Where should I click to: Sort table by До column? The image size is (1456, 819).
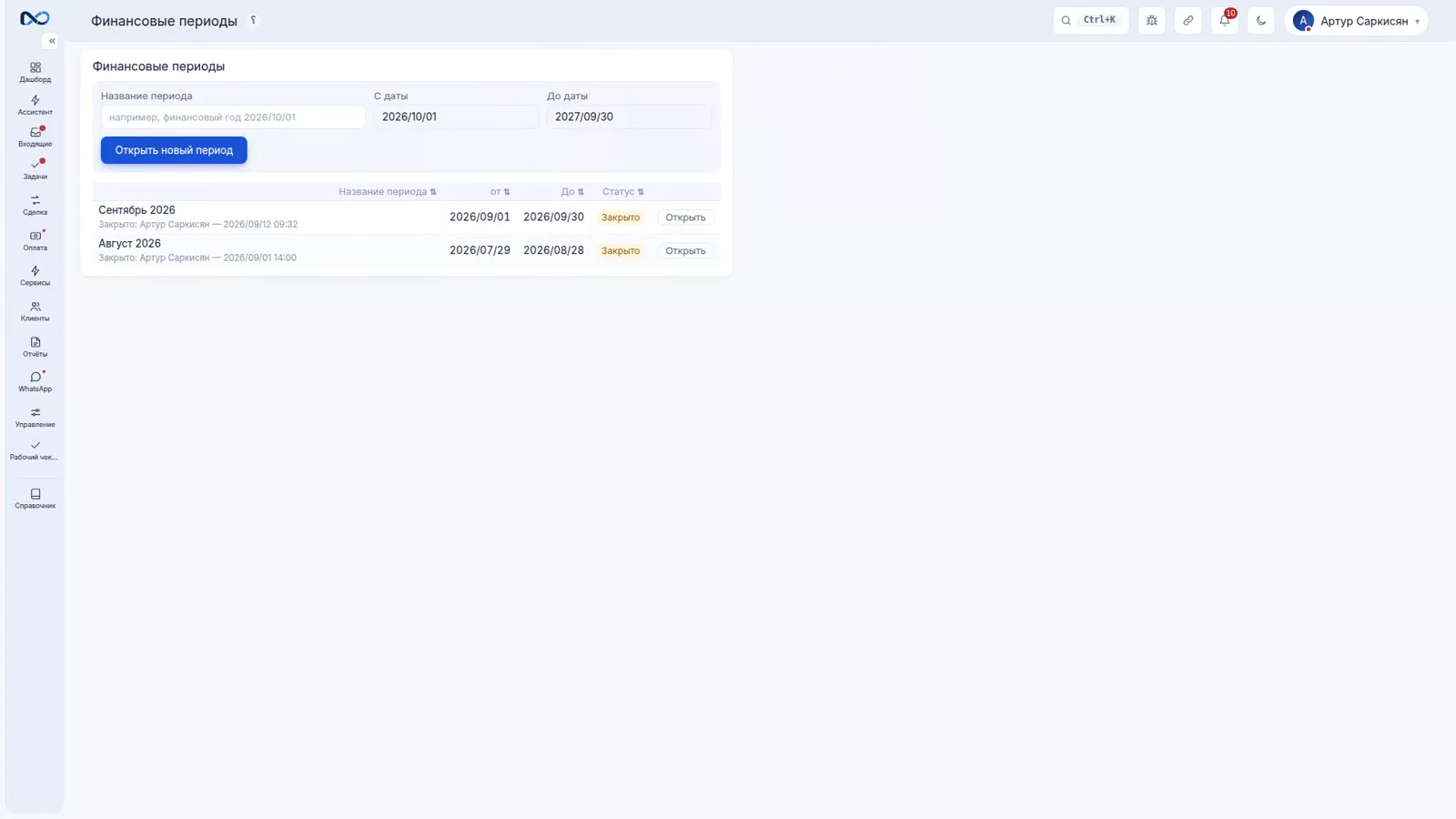pos(572,192)
